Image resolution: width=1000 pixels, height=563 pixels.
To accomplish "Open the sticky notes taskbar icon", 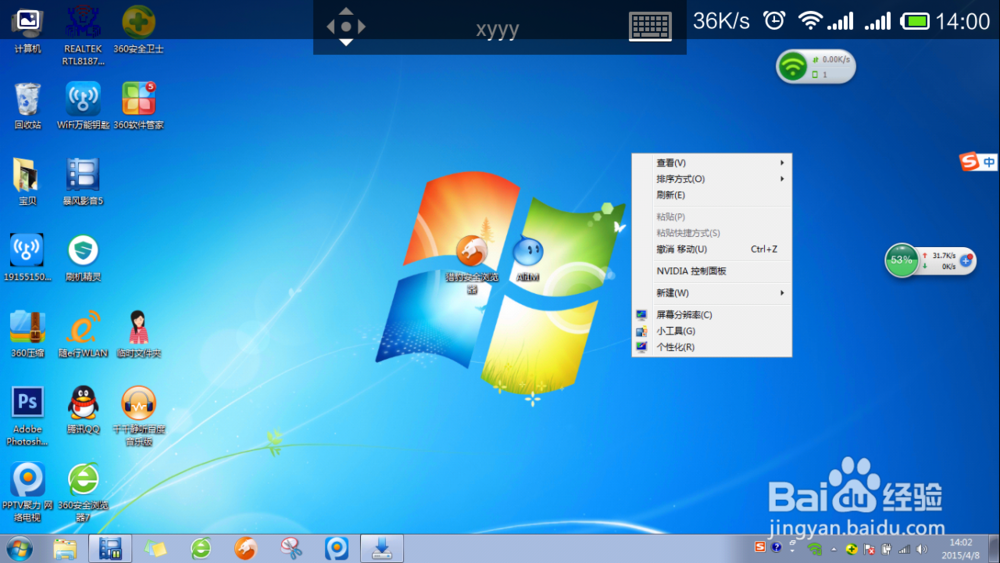I will [155, 548].
